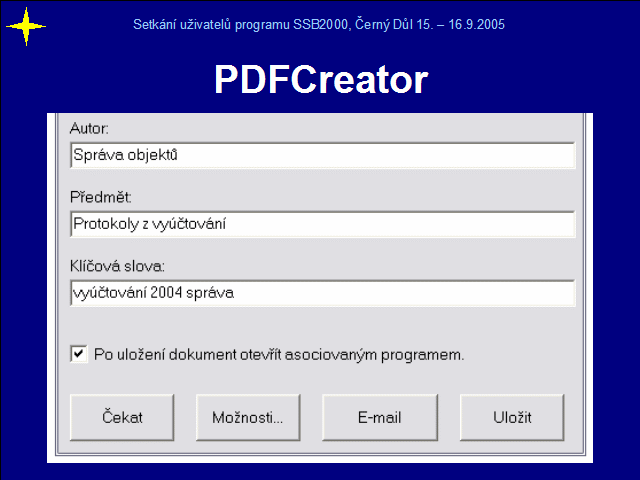Click the Uložit save button
640x480 pixels.
pos(512,417)
